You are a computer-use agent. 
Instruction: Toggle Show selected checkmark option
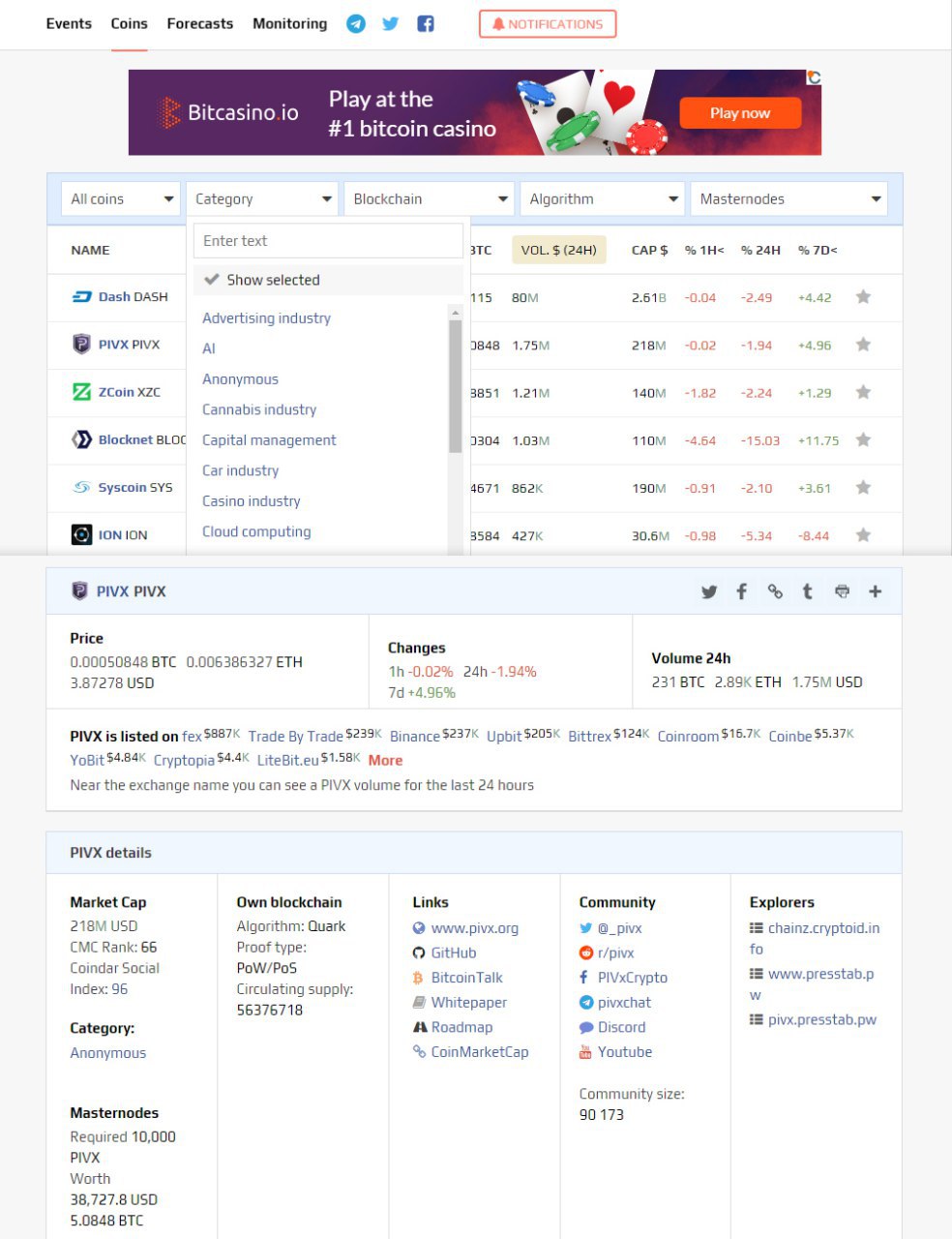coord(328,280)
